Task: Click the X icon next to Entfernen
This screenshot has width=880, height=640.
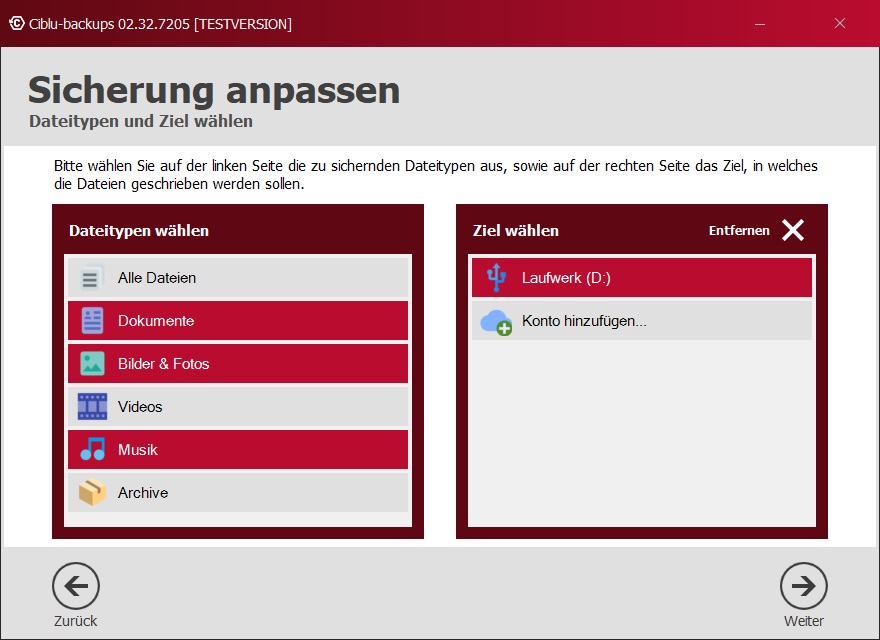Action: 793,230
